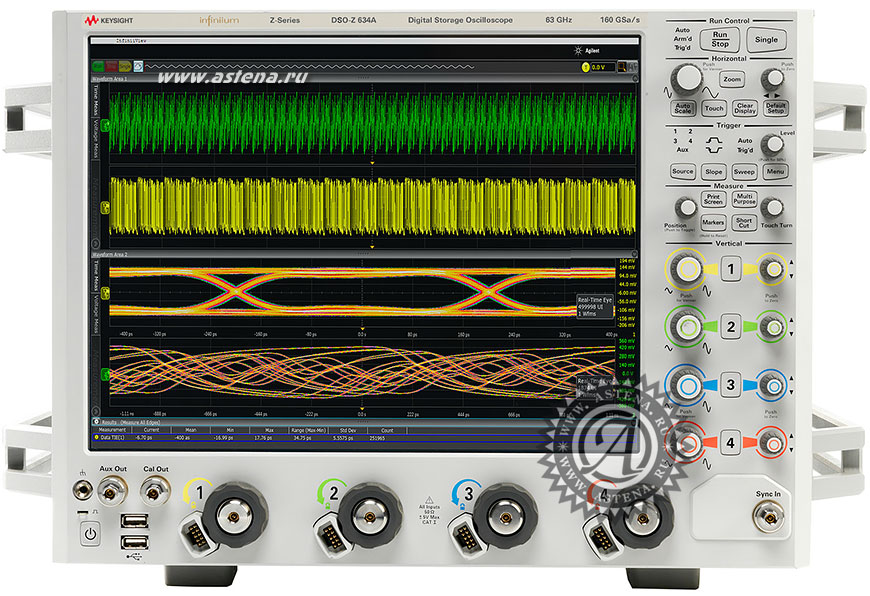Click the on-screen yellow Single button

point(125,67)
